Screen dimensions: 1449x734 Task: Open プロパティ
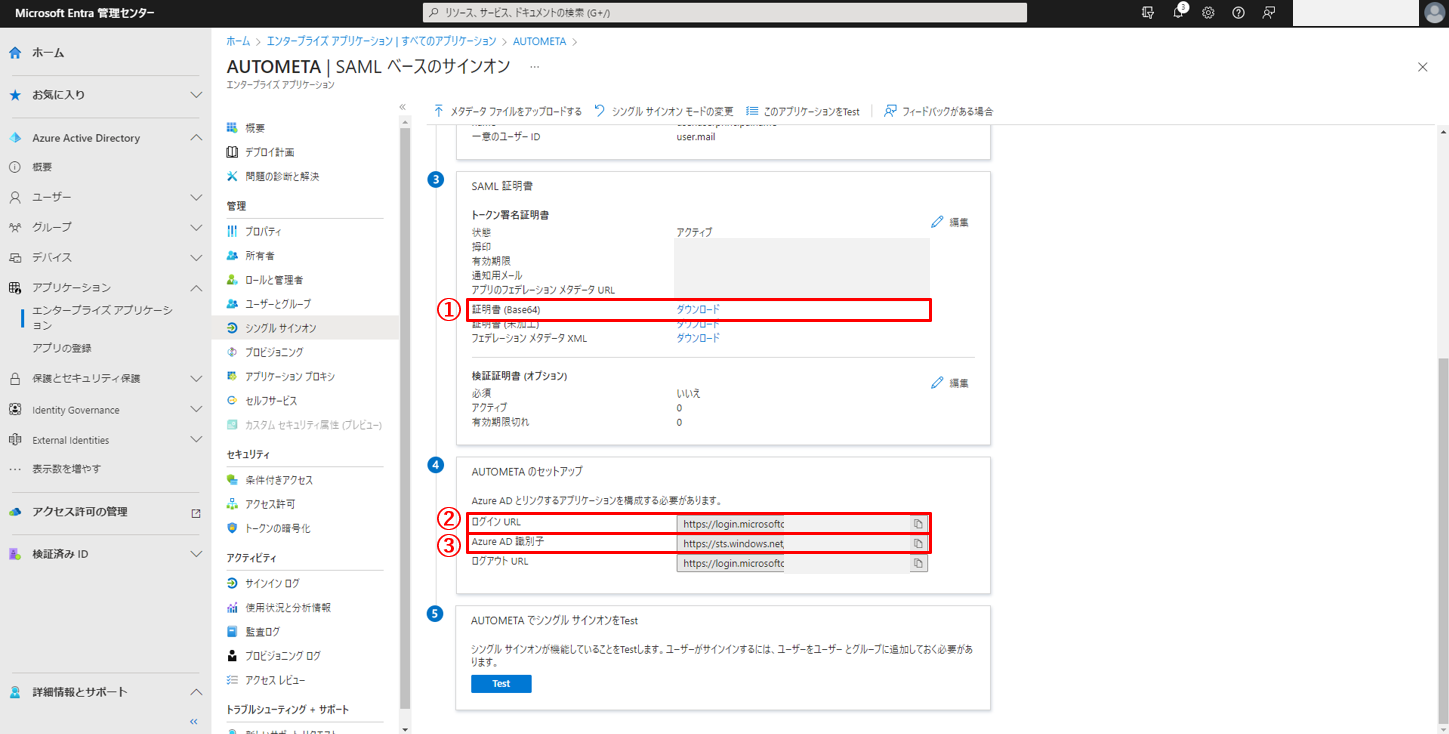click(263, 231)
